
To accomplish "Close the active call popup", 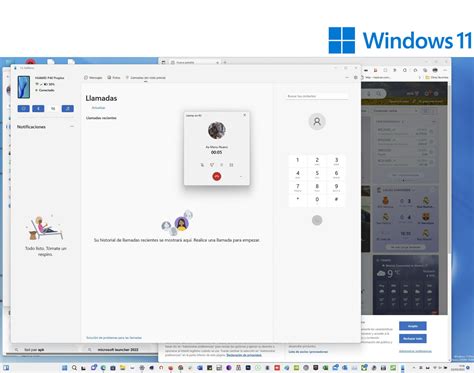I will pyautogui.click(x=245, y=115).
